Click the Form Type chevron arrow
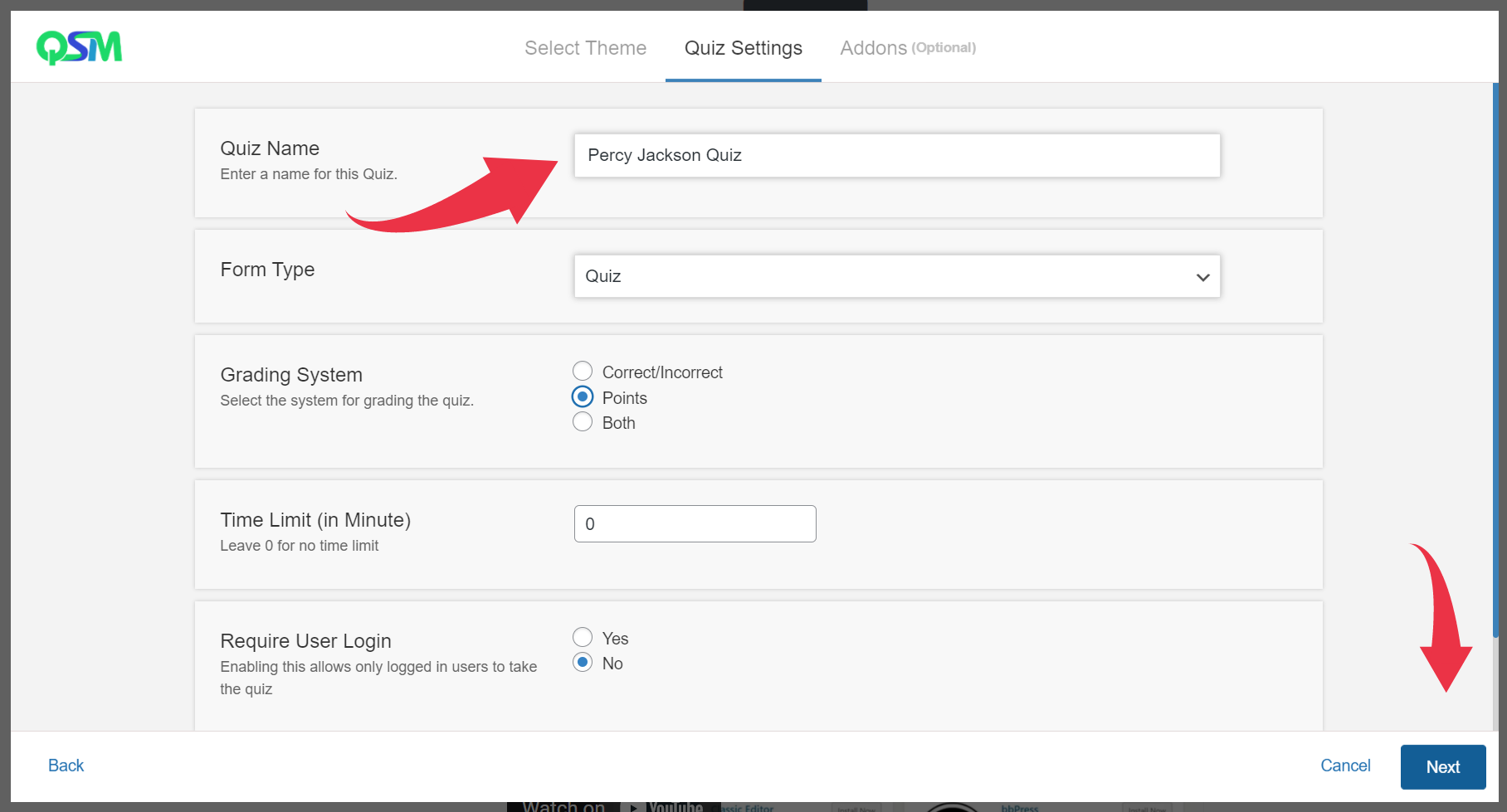This screenshot has height=812, width=1507. (x=1202, y=277)
